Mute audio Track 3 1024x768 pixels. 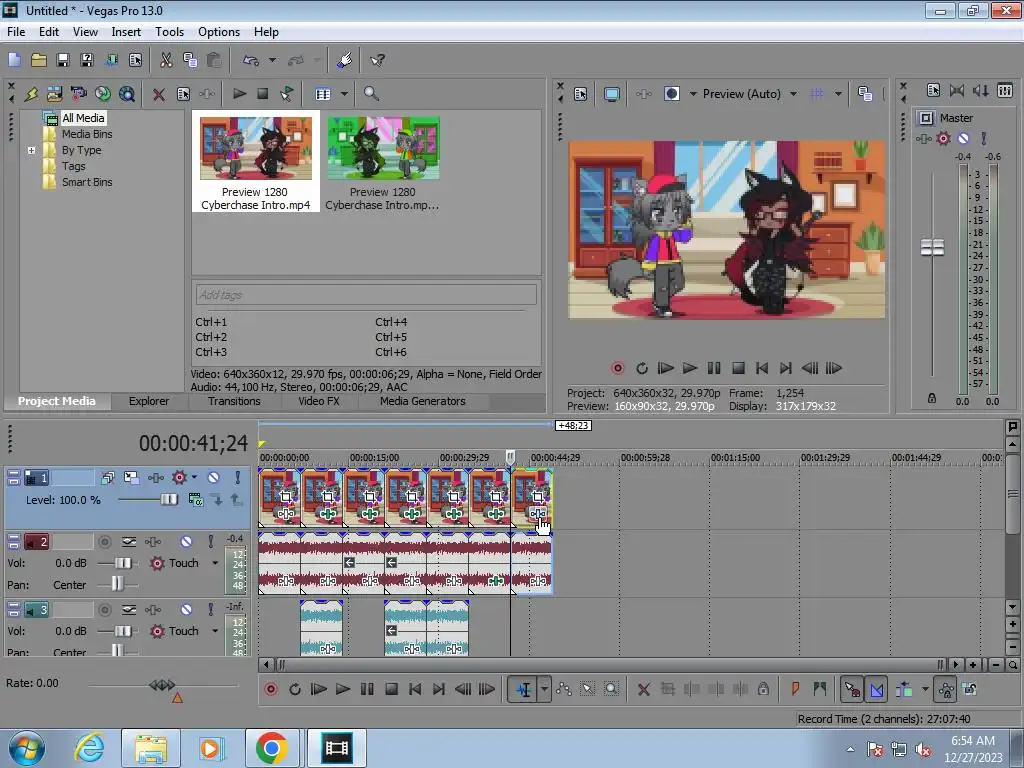point(186,609)
